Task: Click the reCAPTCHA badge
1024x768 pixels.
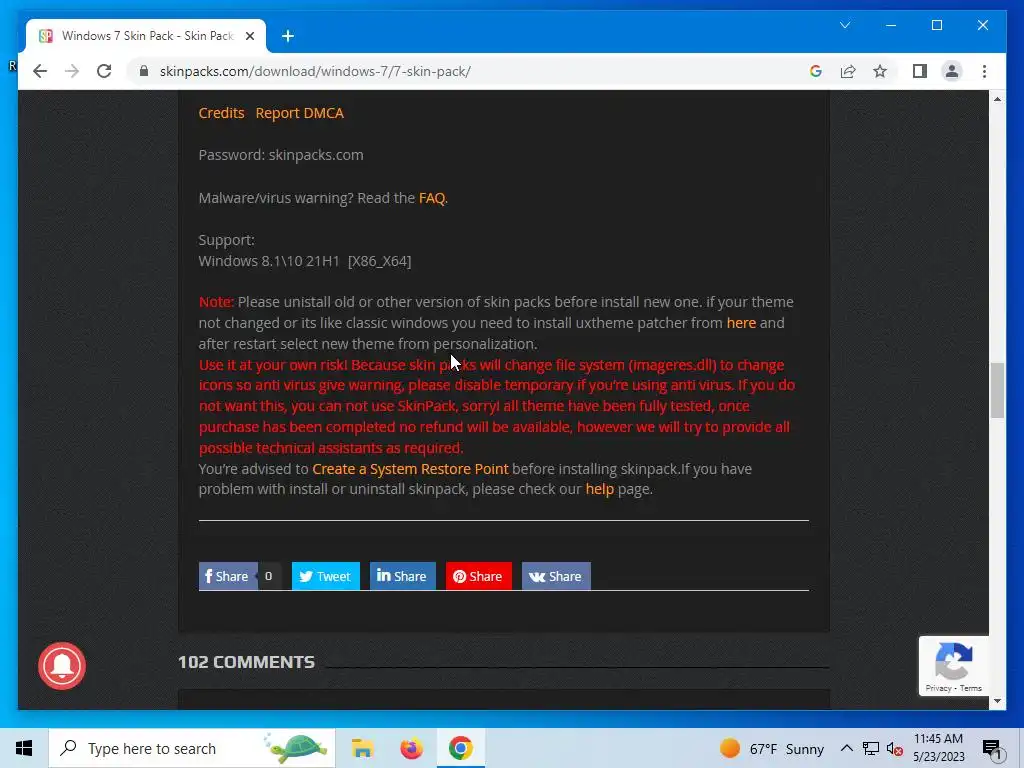Action: point(953,666)
